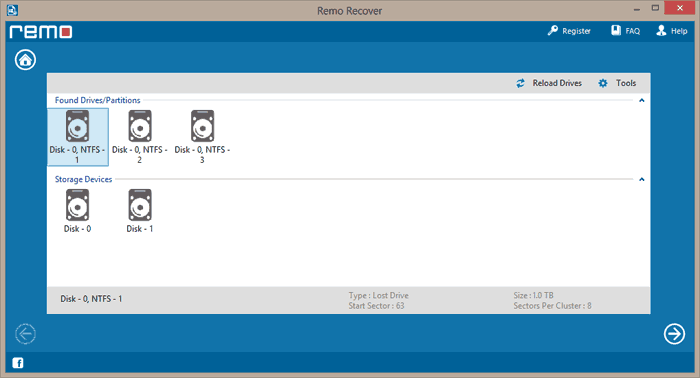Go back with the previous arrow

pos(25,334)
